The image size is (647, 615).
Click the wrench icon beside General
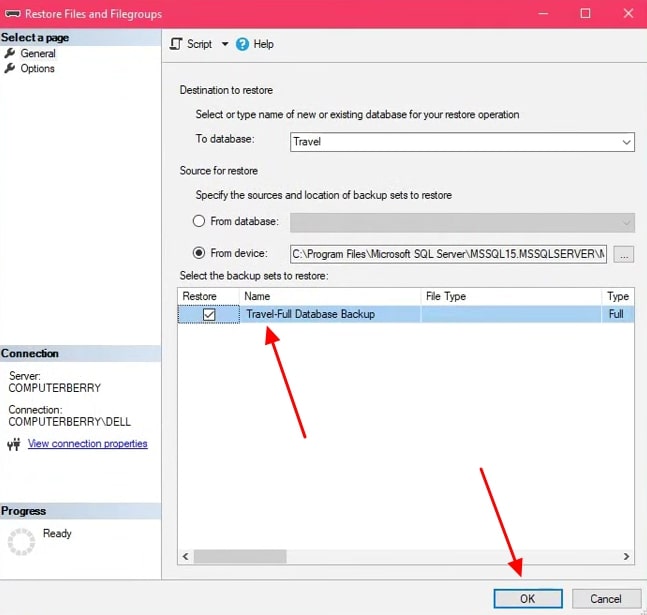pyautogui.click(x=10, y=53)
